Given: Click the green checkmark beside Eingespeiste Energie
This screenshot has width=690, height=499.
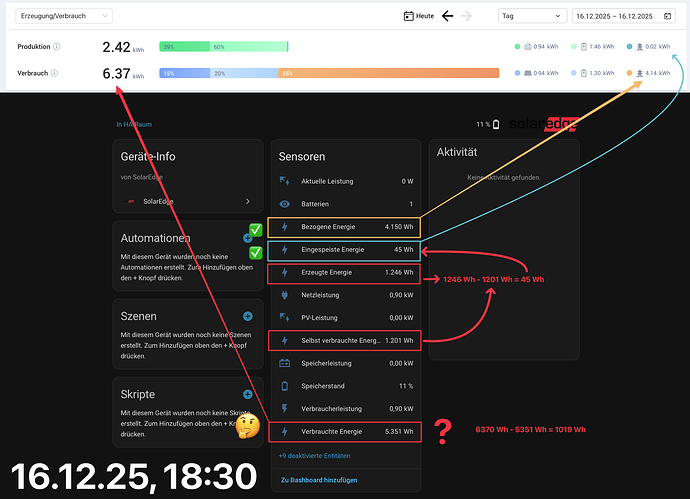Looking at the screenshot, I should pos(256,253).
